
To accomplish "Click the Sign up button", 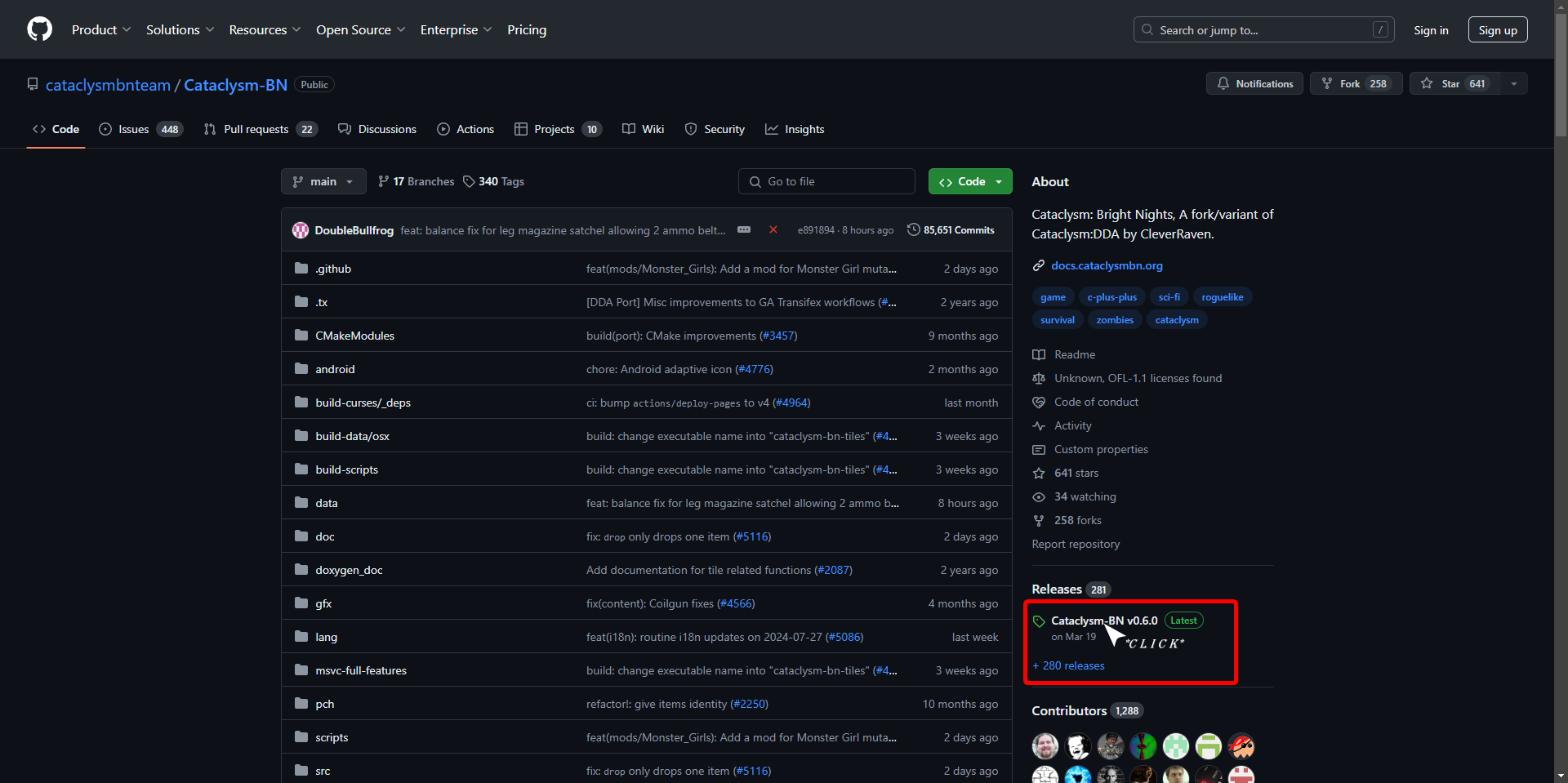I will [1498, 30].
